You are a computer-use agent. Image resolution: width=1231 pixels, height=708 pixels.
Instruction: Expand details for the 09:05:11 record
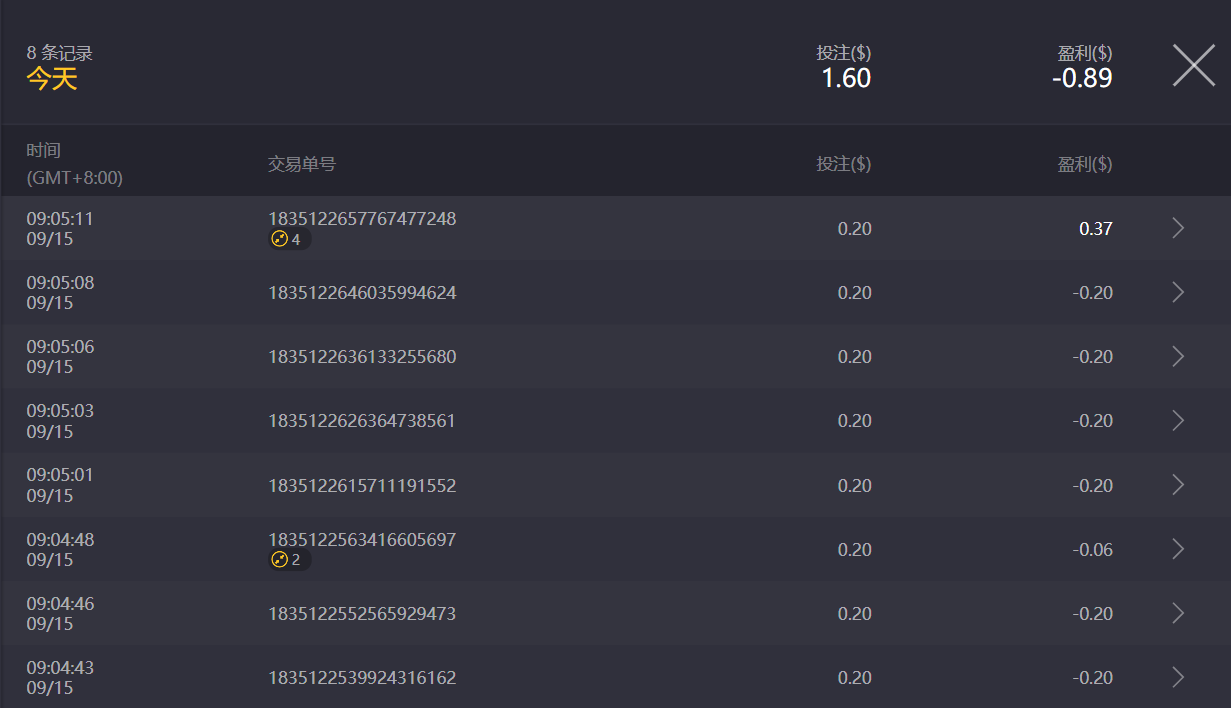pos(1178,228)
